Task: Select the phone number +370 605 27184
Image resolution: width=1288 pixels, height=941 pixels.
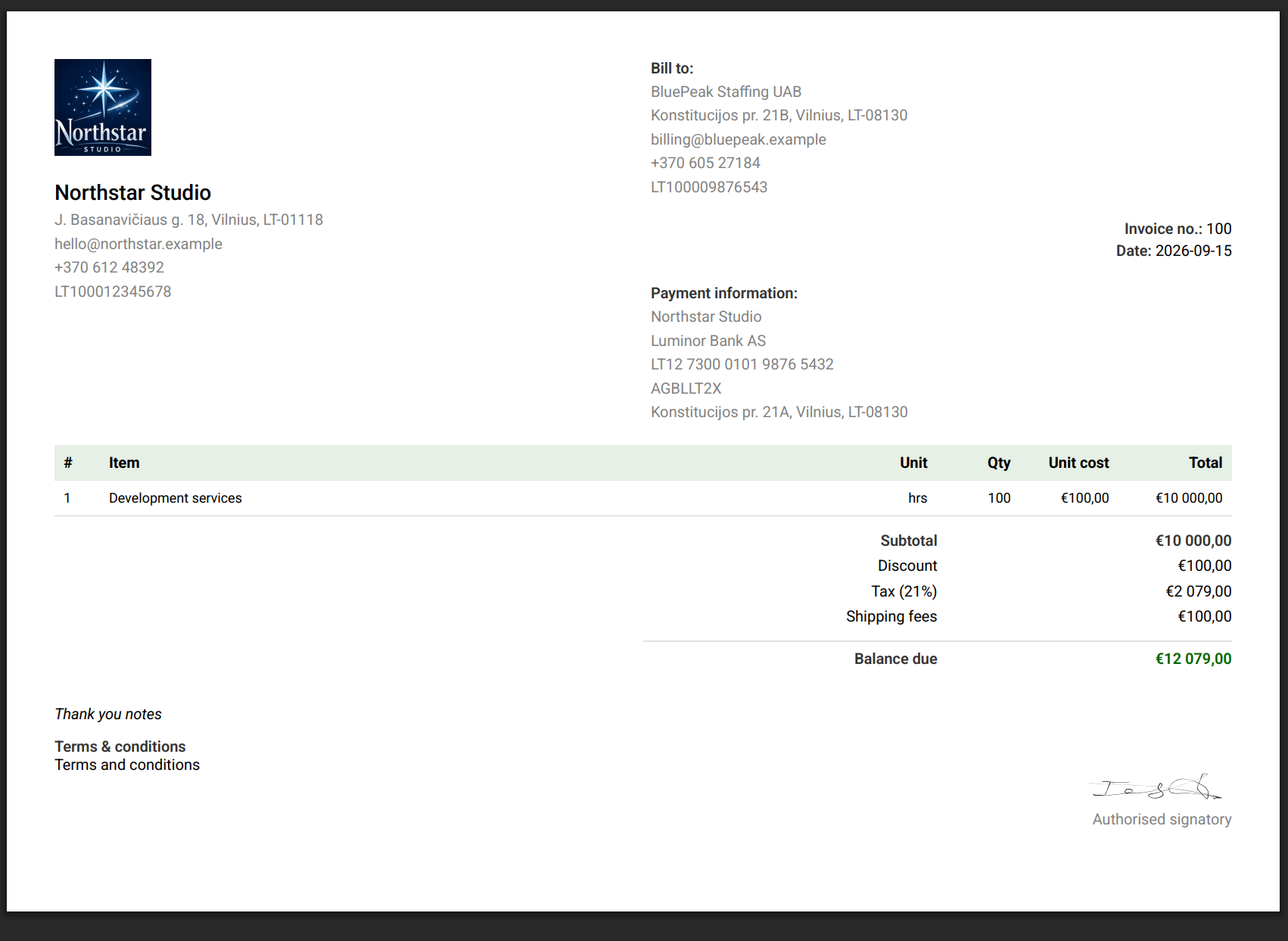Action: pos(705,163)
